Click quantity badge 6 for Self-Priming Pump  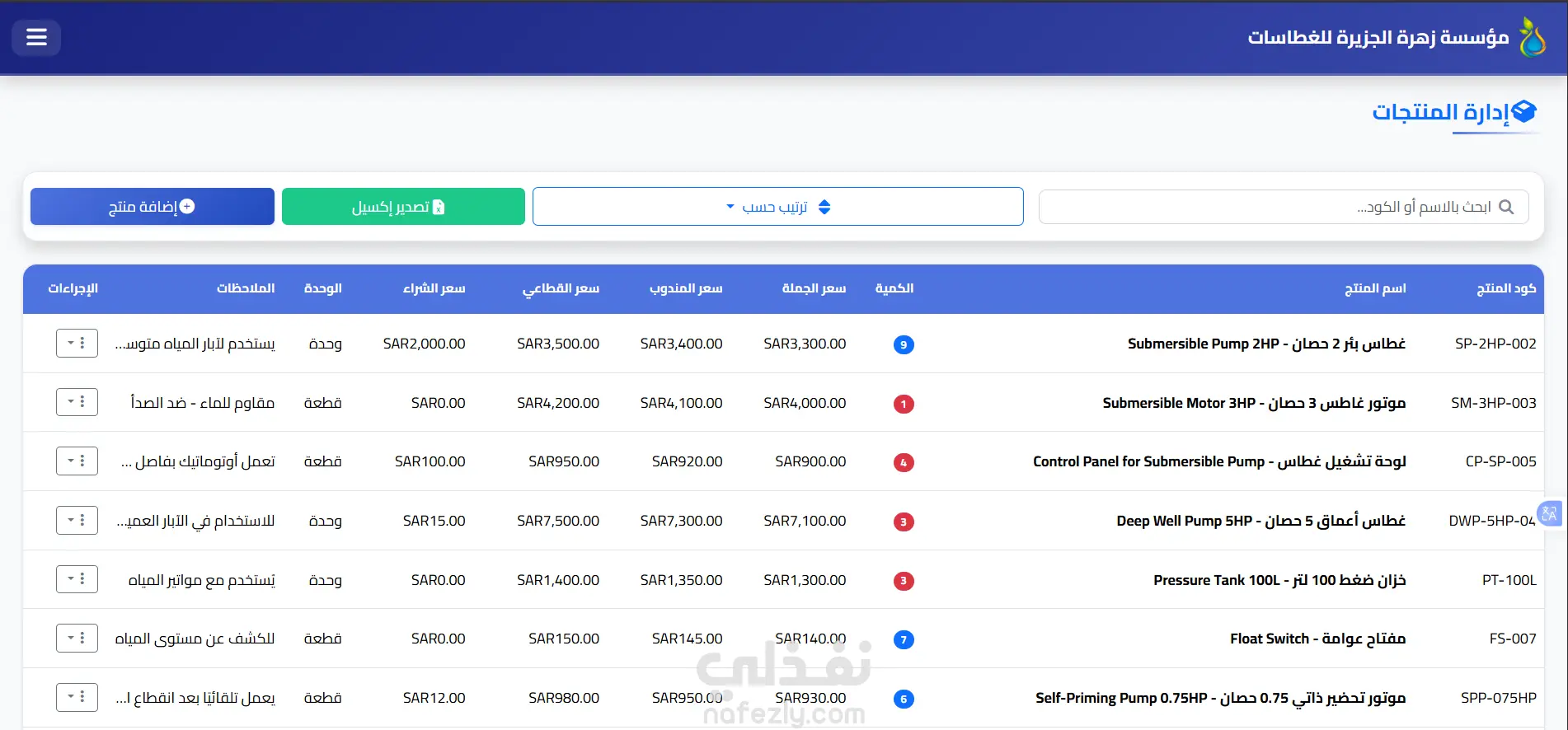tap(904, 699)
